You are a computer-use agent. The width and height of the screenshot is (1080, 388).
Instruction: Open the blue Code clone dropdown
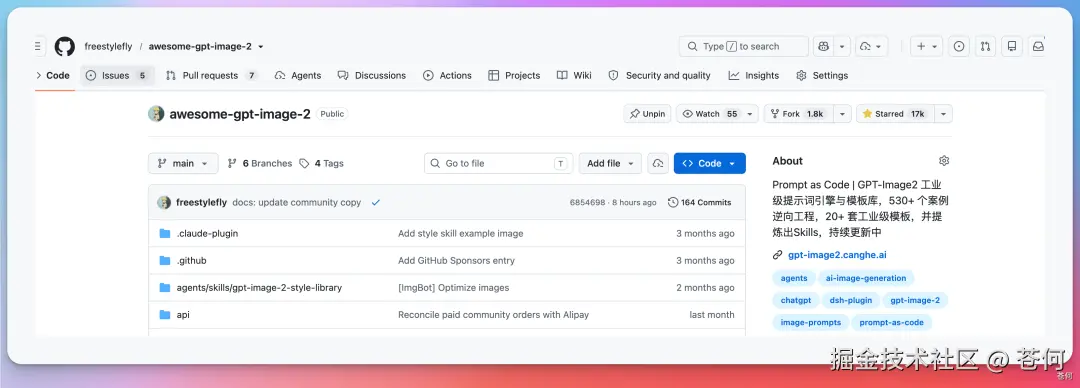coord(709,163)
